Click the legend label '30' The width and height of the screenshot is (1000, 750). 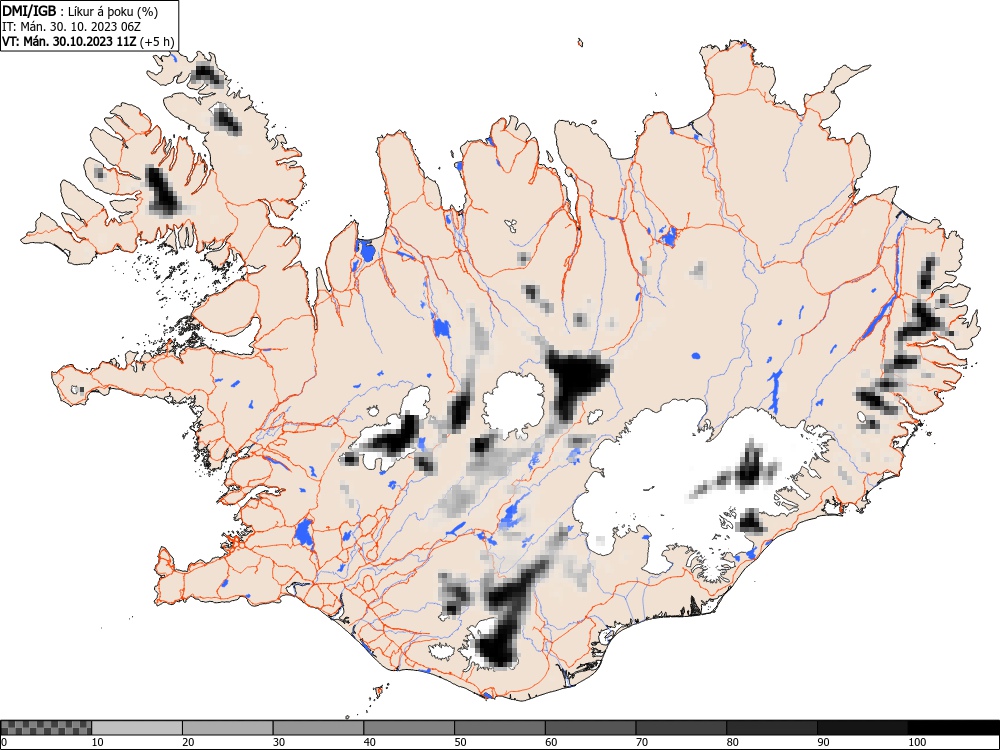click(279, 742)
